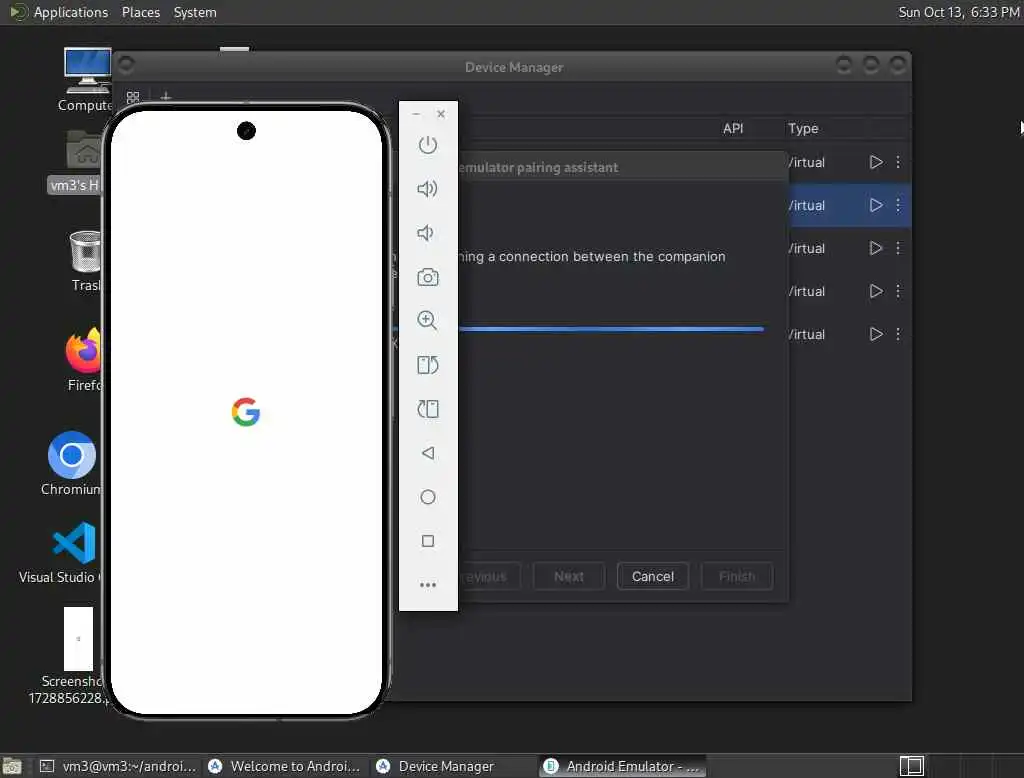Open overflow menu for fifth Virtual device

click(x=898, y=334)
